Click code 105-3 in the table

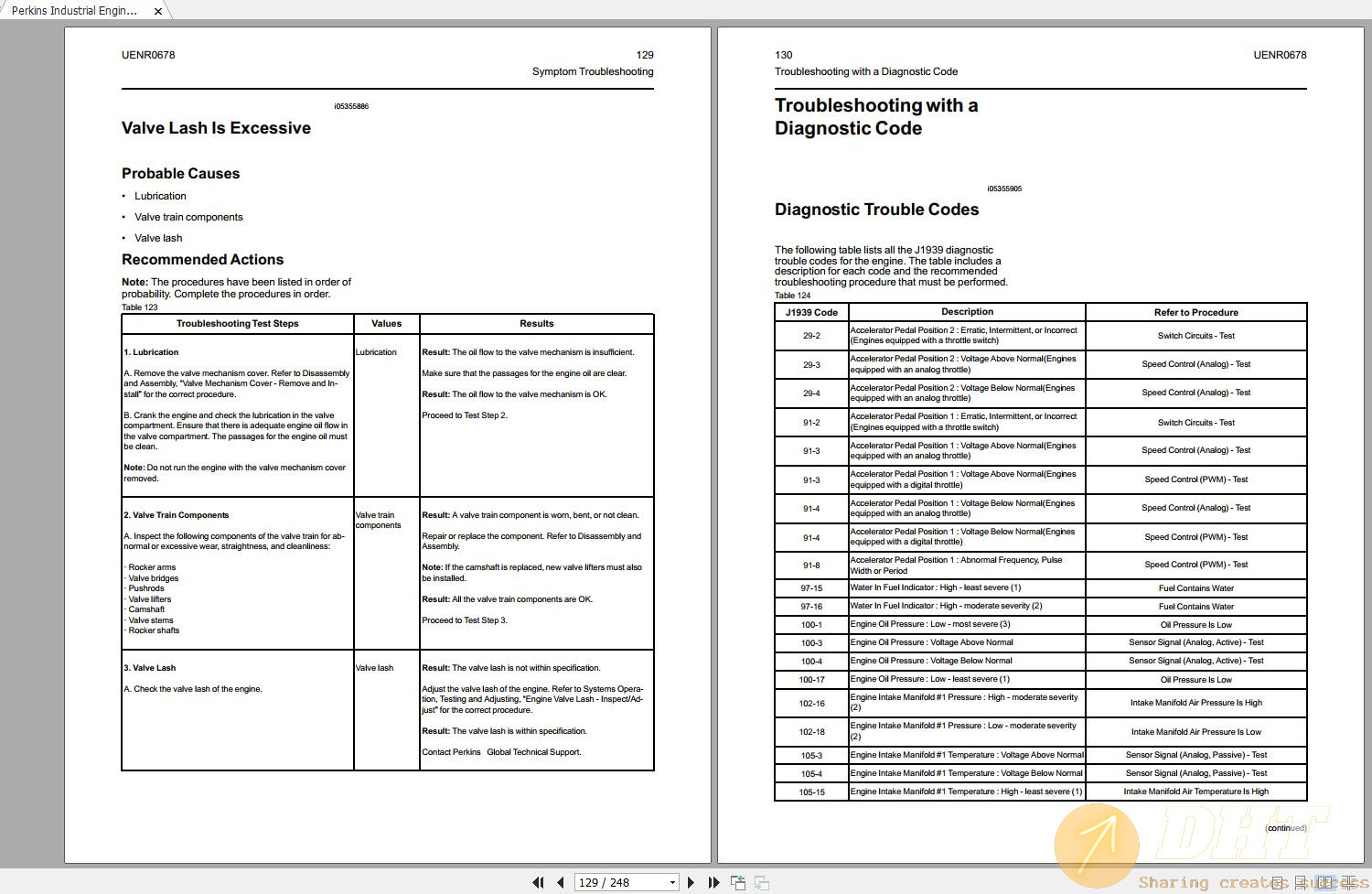click(x=811, y=756)
